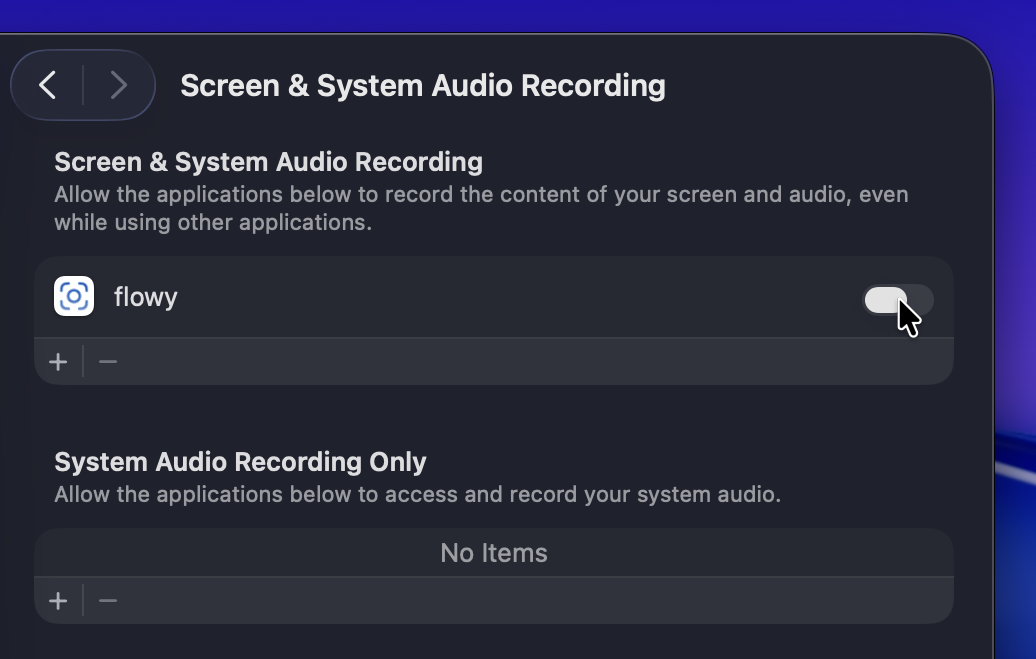Click the empty space in the flowy row
The image size is (1036, 659).
pyautogui.click(x=520, y=297)
